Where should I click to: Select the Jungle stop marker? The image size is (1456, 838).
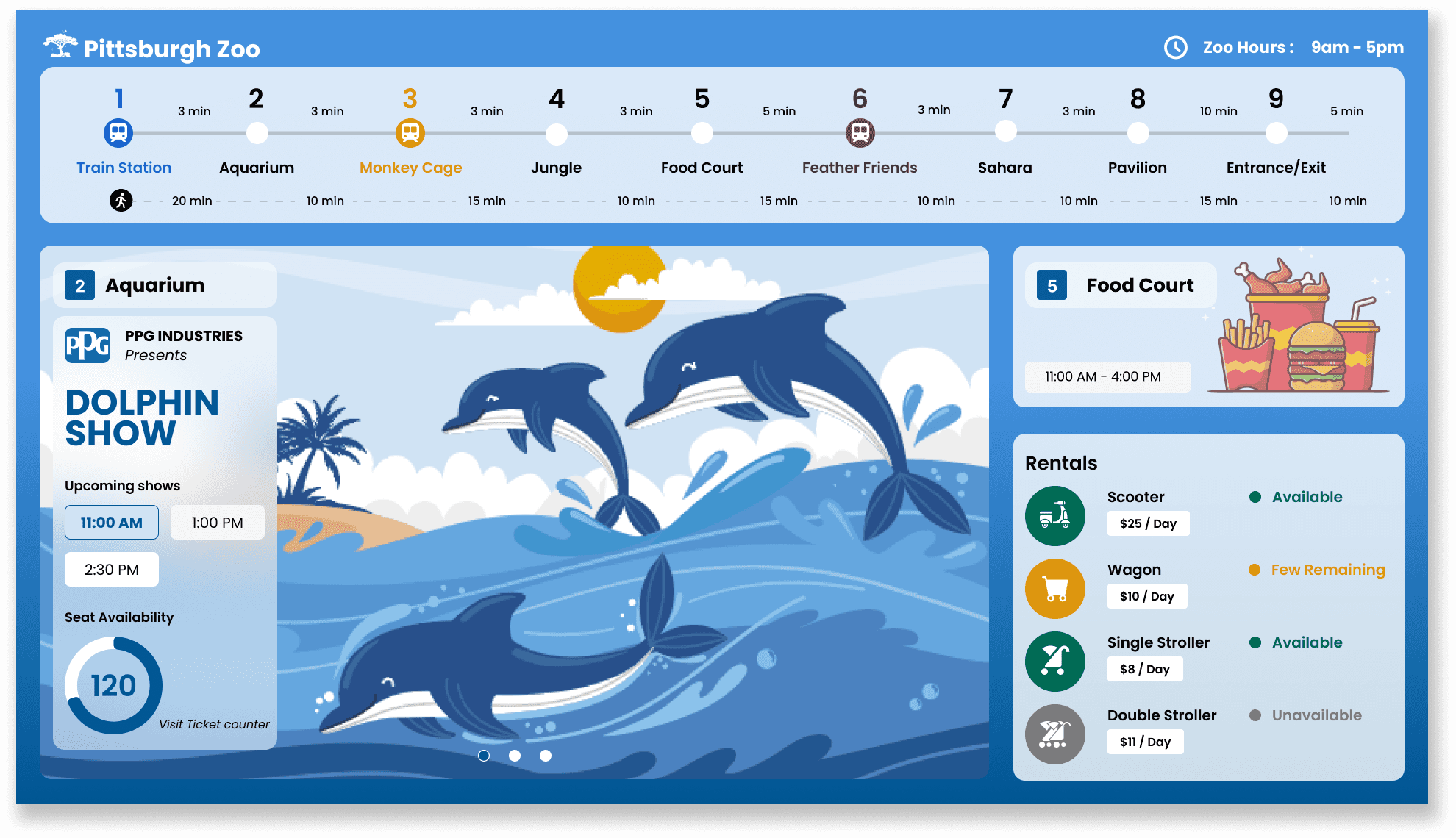[x=557, y=133]
